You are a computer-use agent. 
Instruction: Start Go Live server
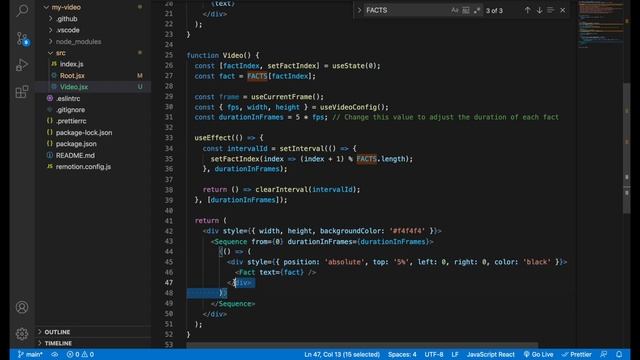click(538, 354)
